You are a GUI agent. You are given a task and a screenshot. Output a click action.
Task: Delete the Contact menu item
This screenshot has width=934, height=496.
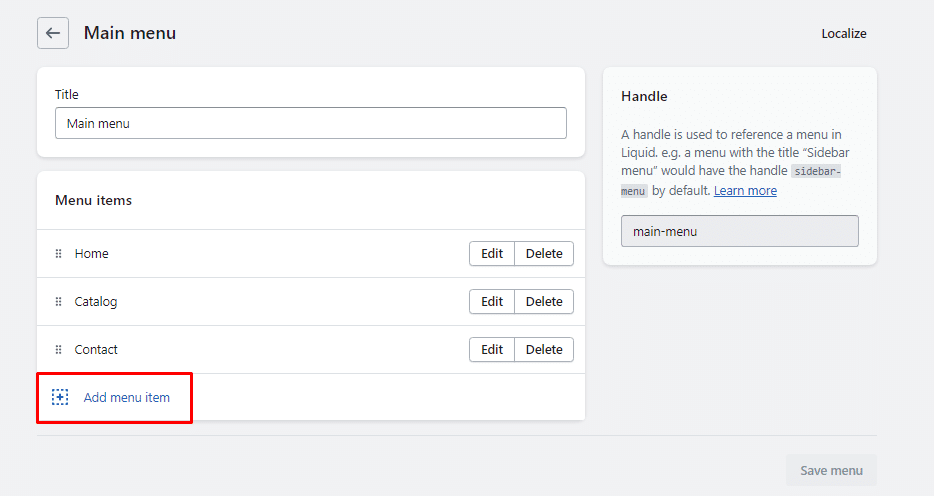544,350
